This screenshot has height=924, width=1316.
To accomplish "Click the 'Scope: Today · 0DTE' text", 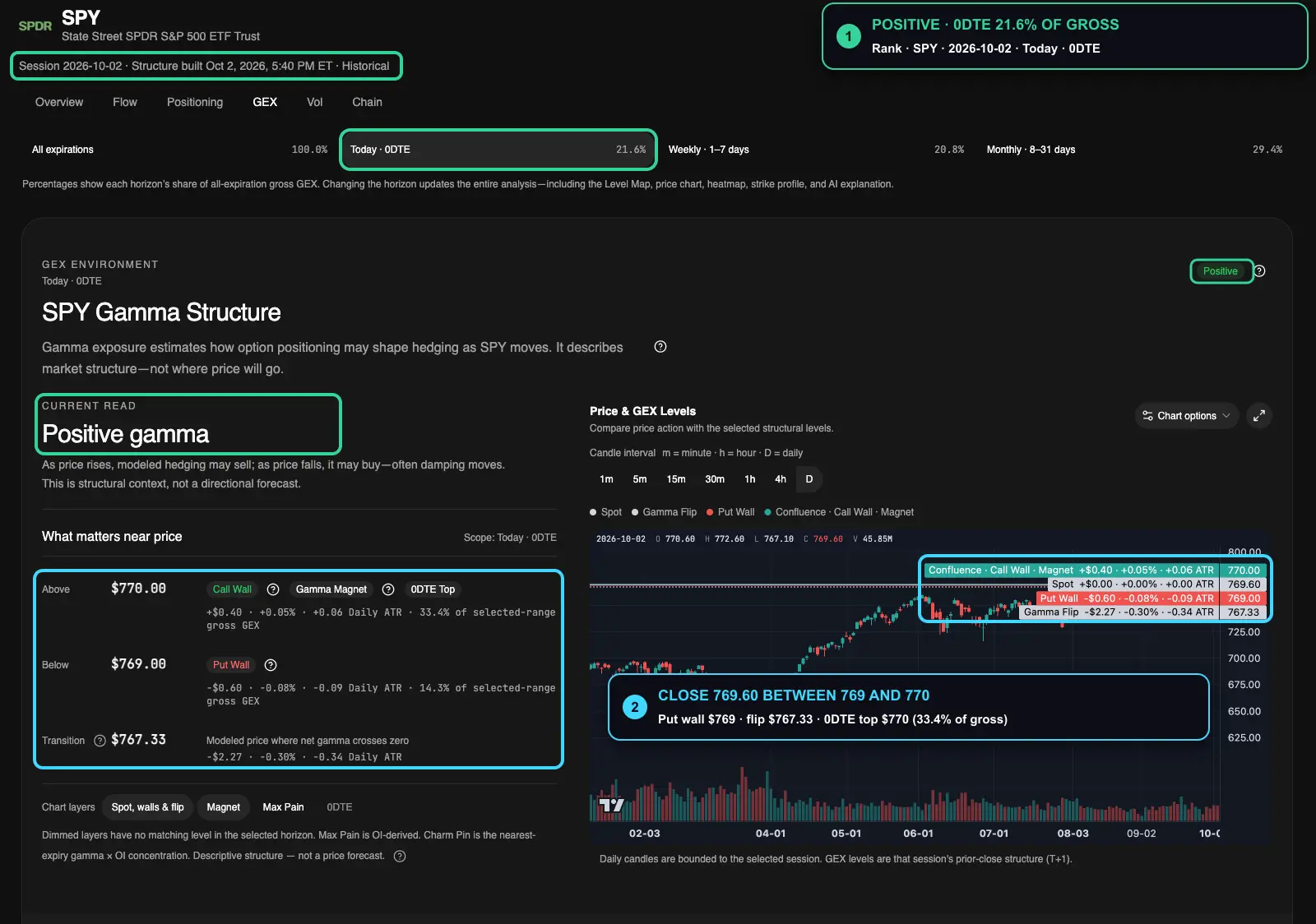I will (510, 538).
